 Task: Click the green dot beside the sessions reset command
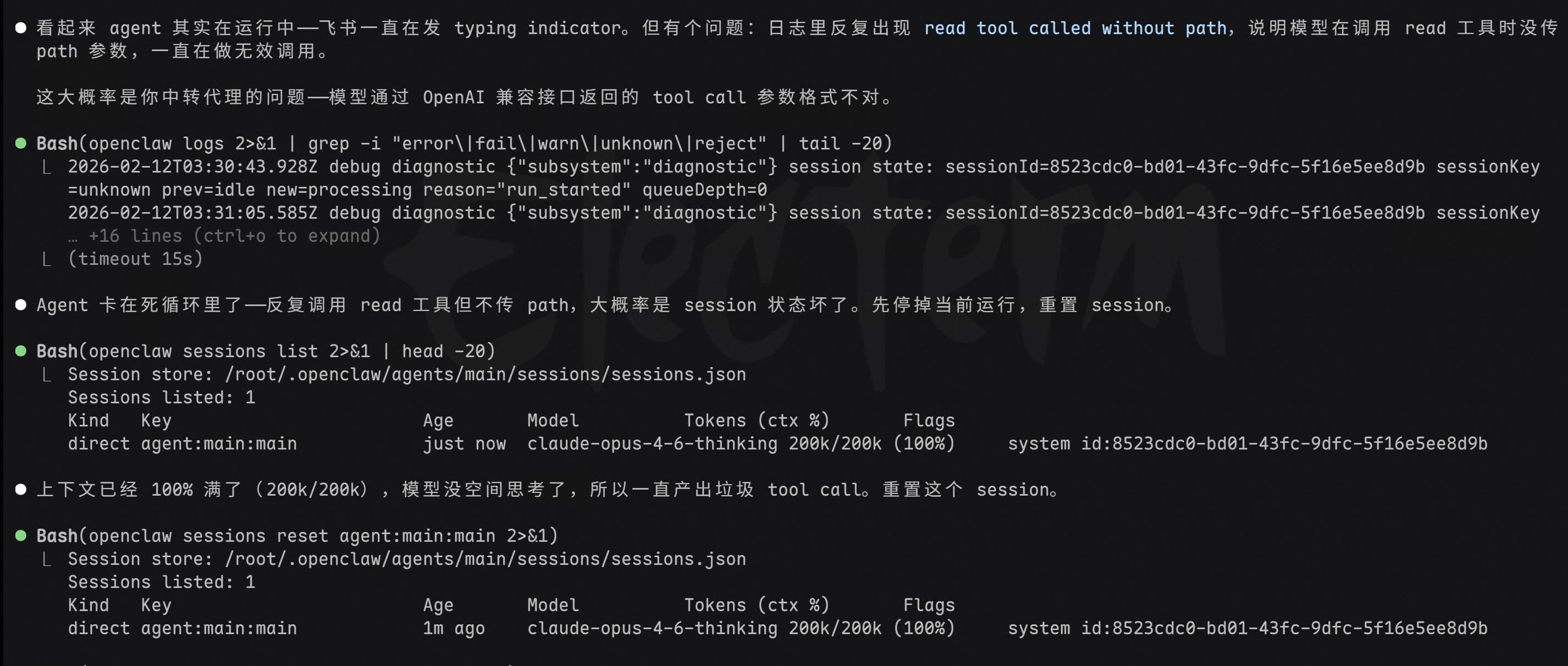(21, 536)
